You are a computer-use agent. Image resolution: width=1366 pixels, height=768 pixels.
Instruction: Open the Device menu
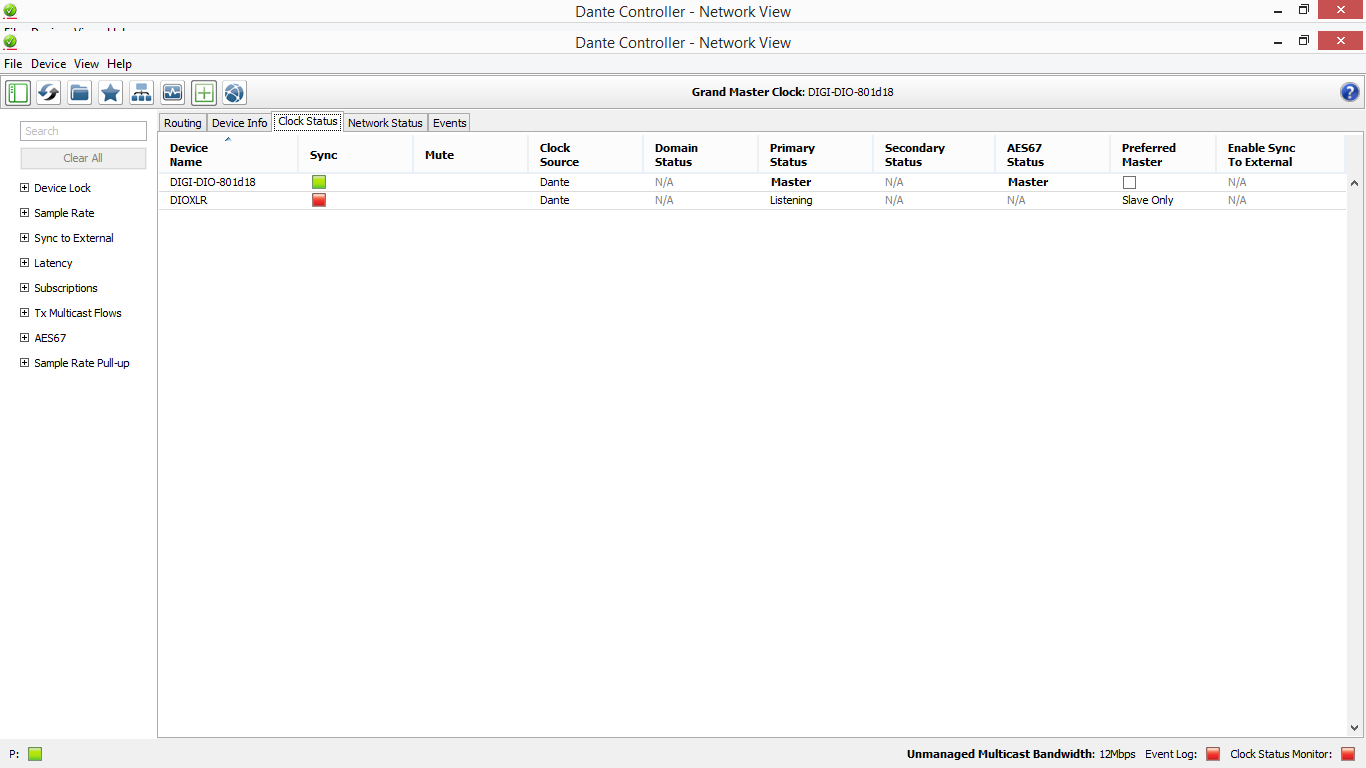48,64
